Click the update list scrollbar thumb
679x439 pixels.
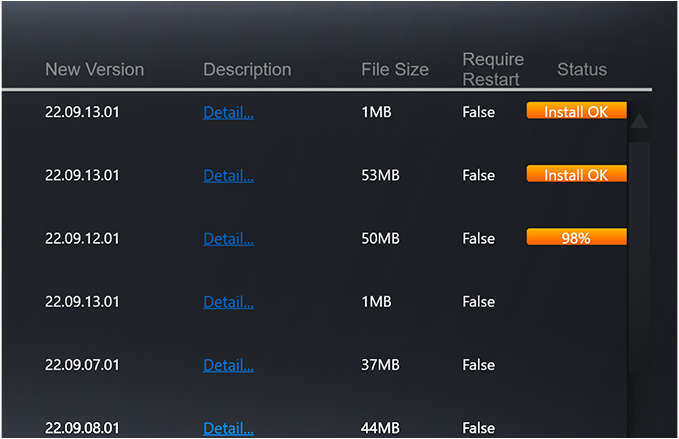[639, 255]
